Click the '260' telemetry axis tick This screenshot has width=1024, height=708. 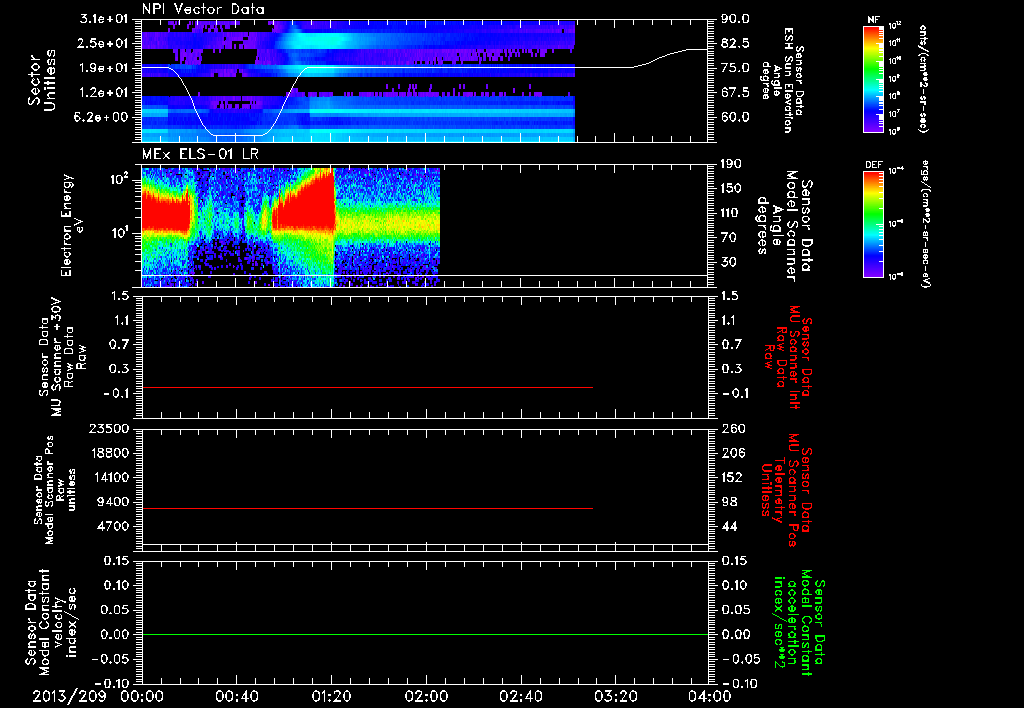click(x=731, y=428)
